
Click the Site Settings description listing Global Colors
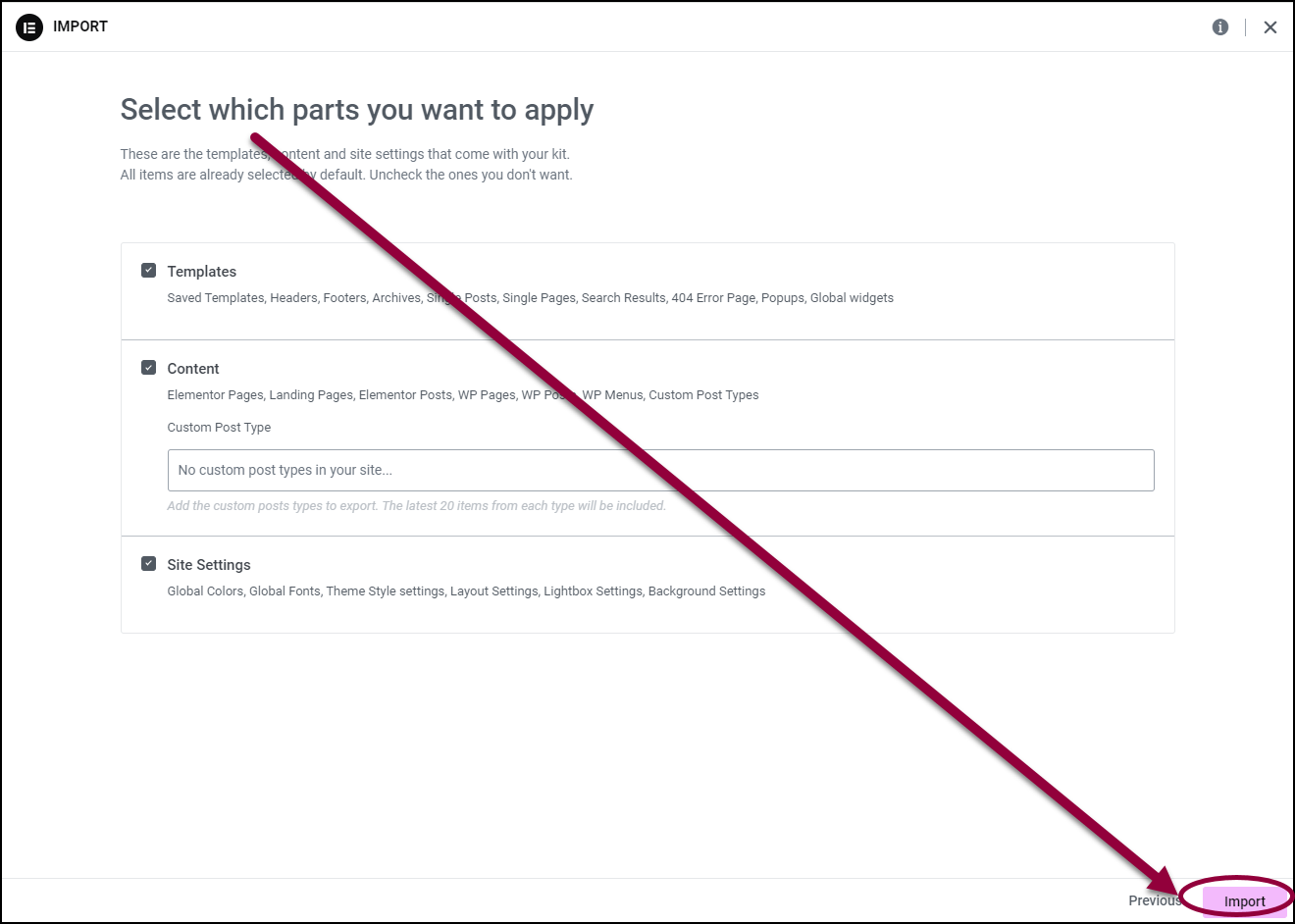pyautogui.click(x=466, y=591)
